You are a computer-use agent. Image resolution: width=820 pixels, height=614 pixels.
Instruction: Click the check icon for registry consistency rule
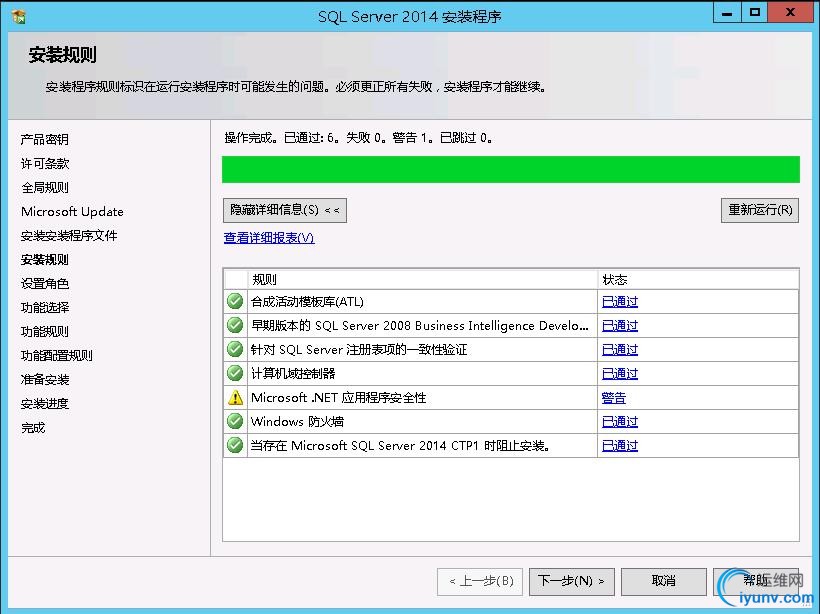pos(235,349)
